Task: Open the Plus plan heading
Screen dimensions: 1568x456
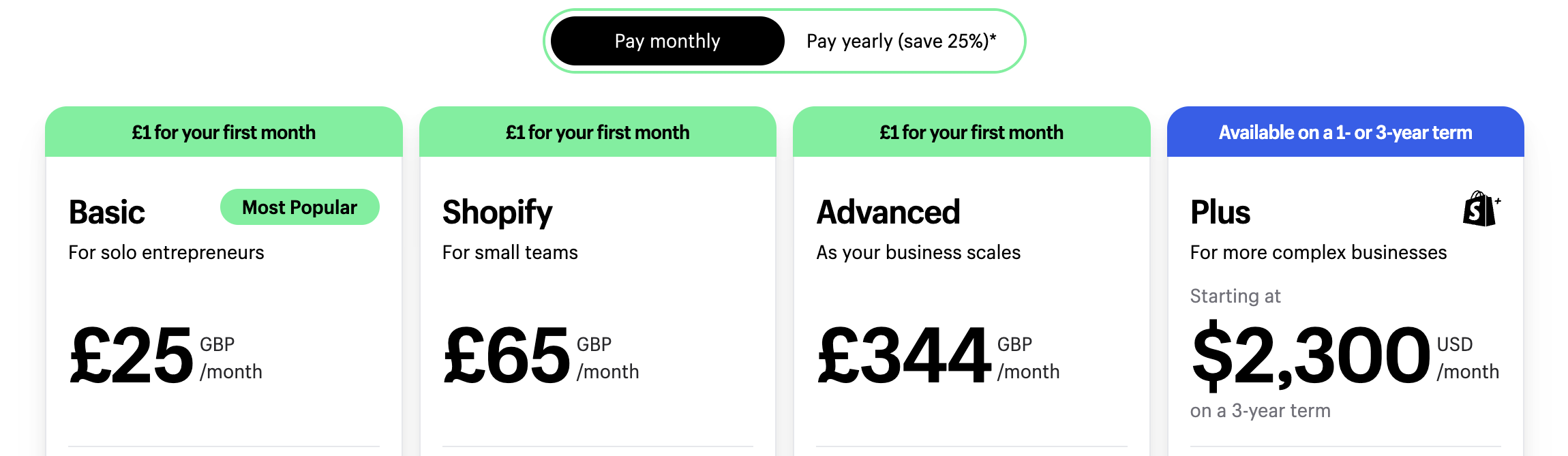Action: pyautogui.click(x=1220, y=212)
